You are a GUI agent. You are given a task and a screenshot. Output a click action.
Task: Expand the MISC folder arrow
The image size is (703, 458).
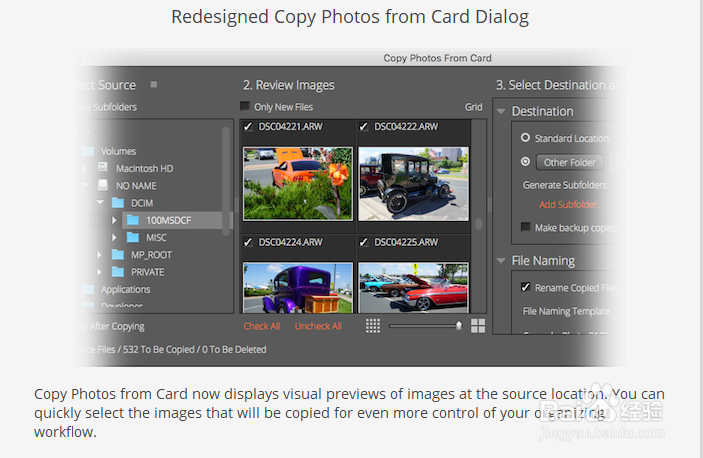click(114, 237)
